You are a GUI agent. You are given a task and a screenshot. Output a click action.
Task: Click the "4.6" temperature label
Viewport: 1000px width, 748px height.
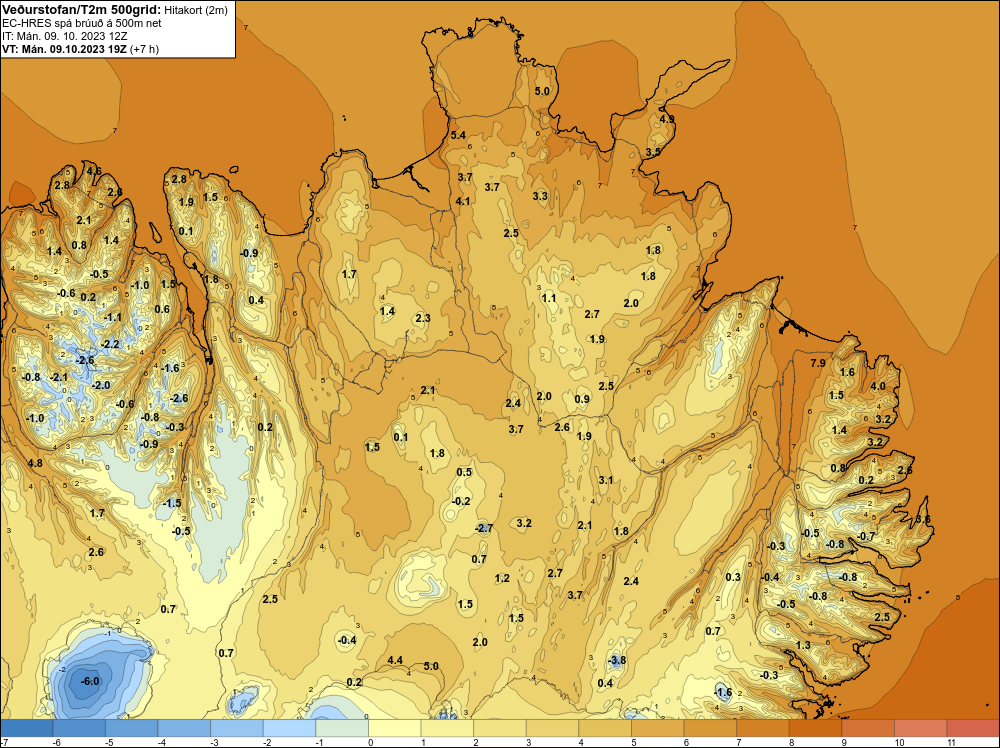pyautogui.click(x=94, y=171)
